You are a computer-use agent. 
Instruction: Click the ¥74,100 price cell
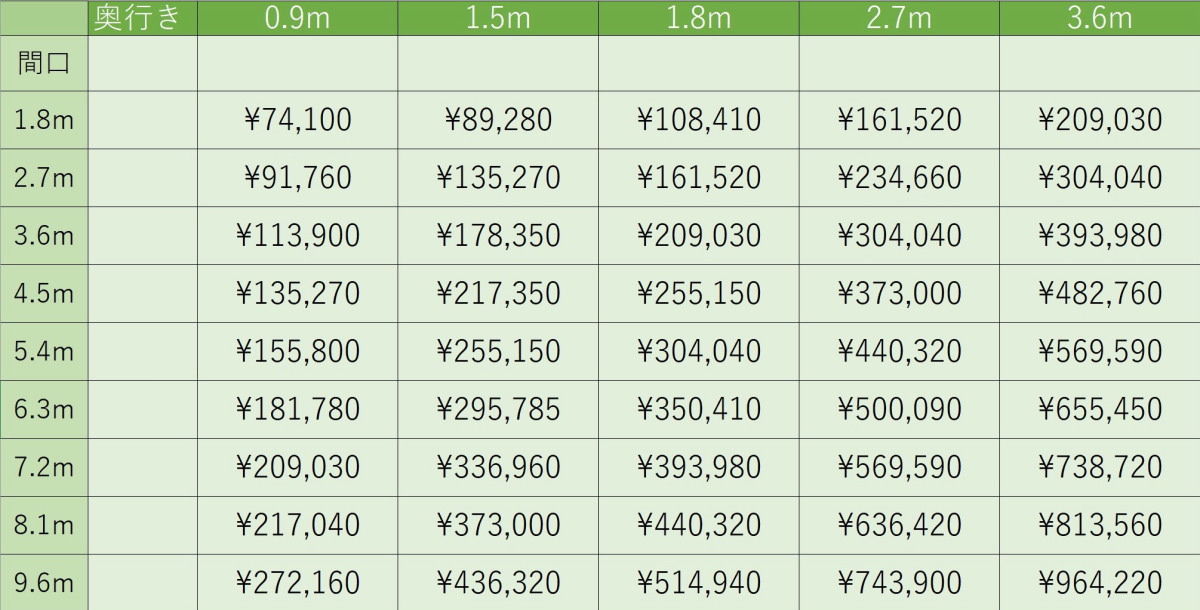tap(298, 120)
